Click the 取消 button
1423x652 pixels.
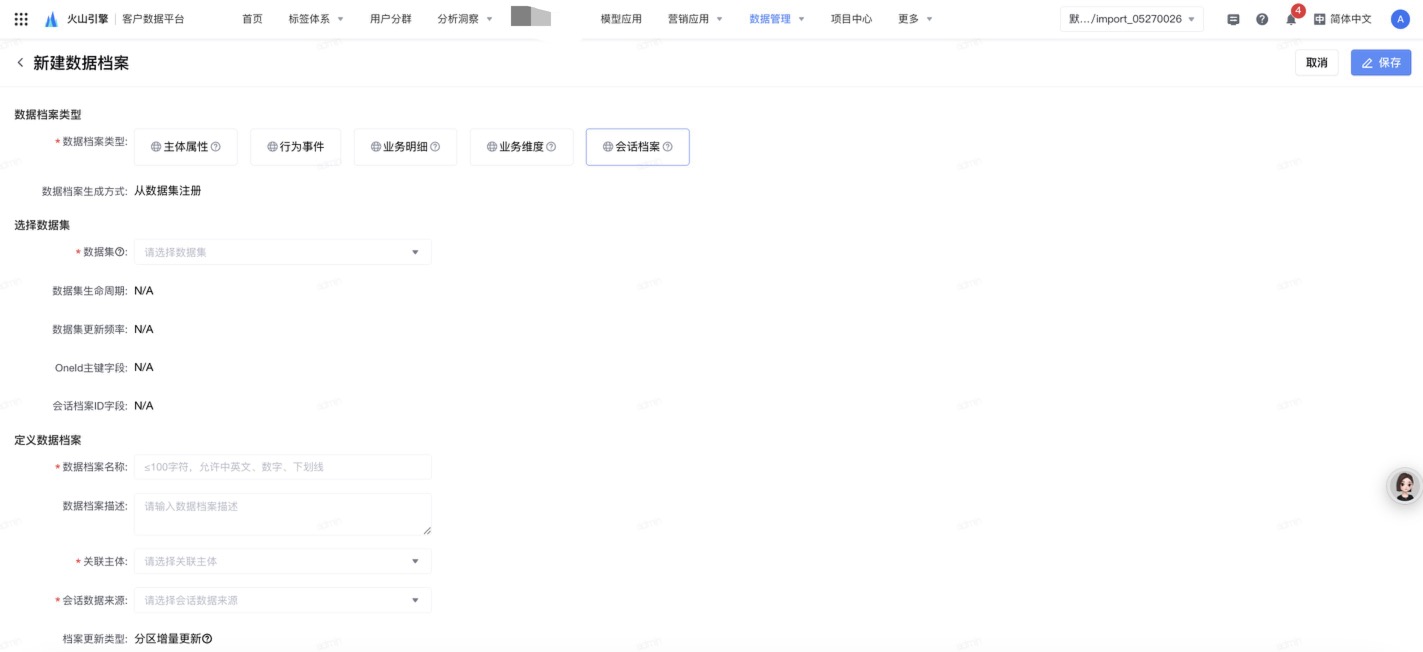[1317, 62]
